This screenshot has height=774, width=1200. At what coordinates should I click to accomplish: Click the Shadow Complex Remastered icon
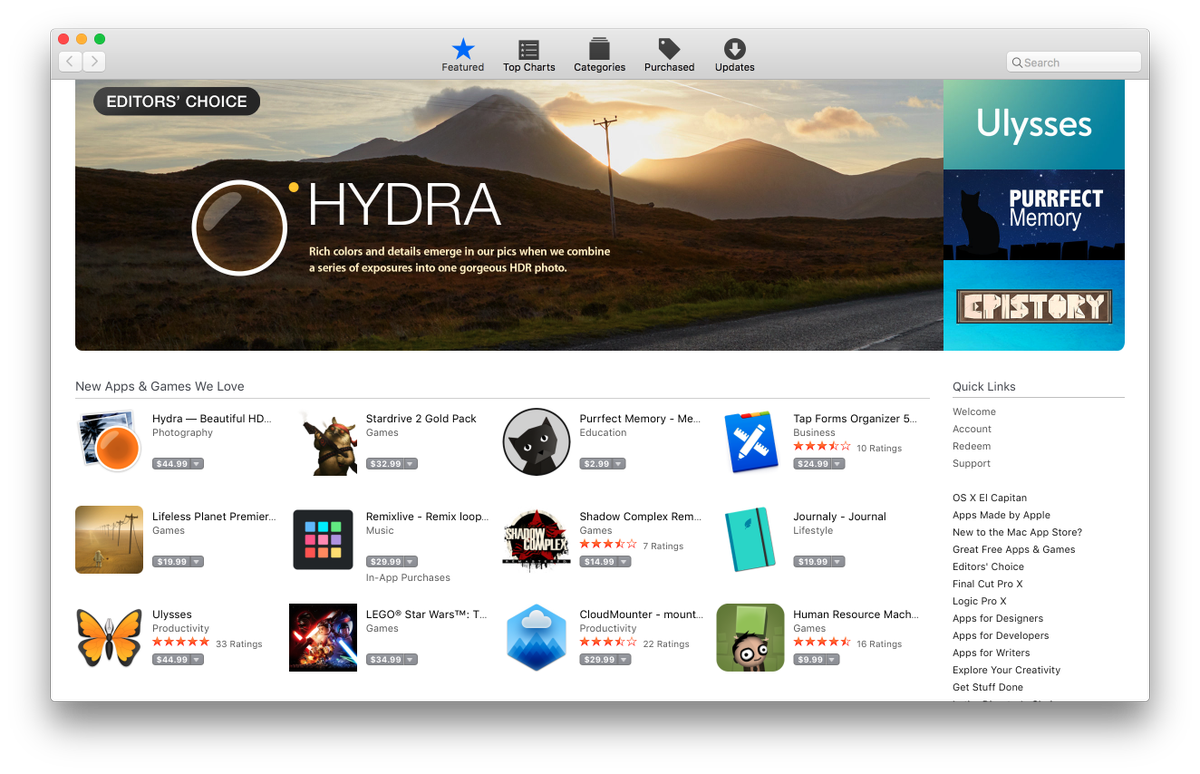[x=536, y=539]
